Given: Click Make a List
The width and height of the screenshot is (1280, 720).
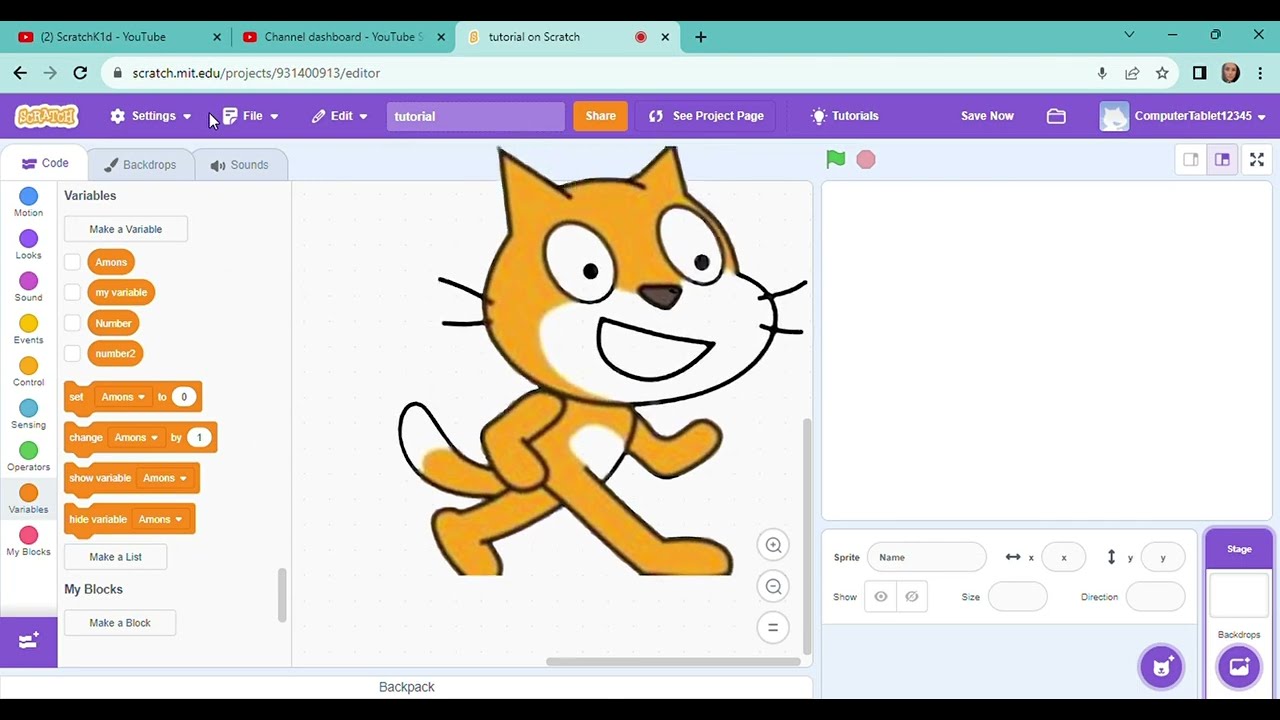Looking at the screenshot, I should 115,557.
